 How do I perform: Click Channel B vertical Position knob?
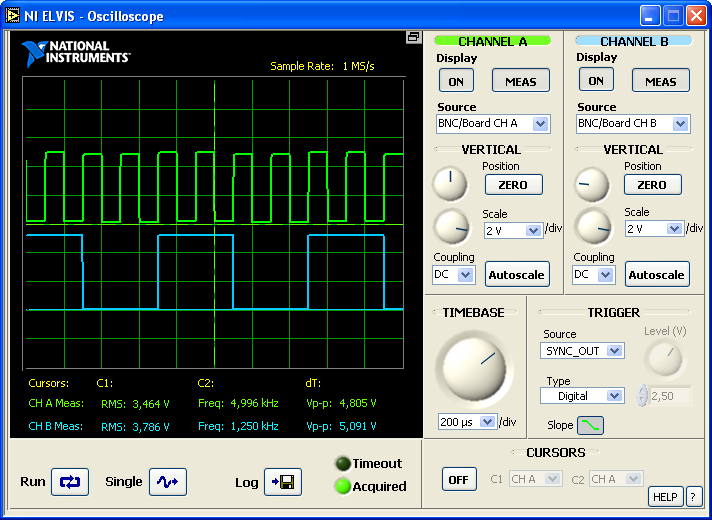(592, 185)
